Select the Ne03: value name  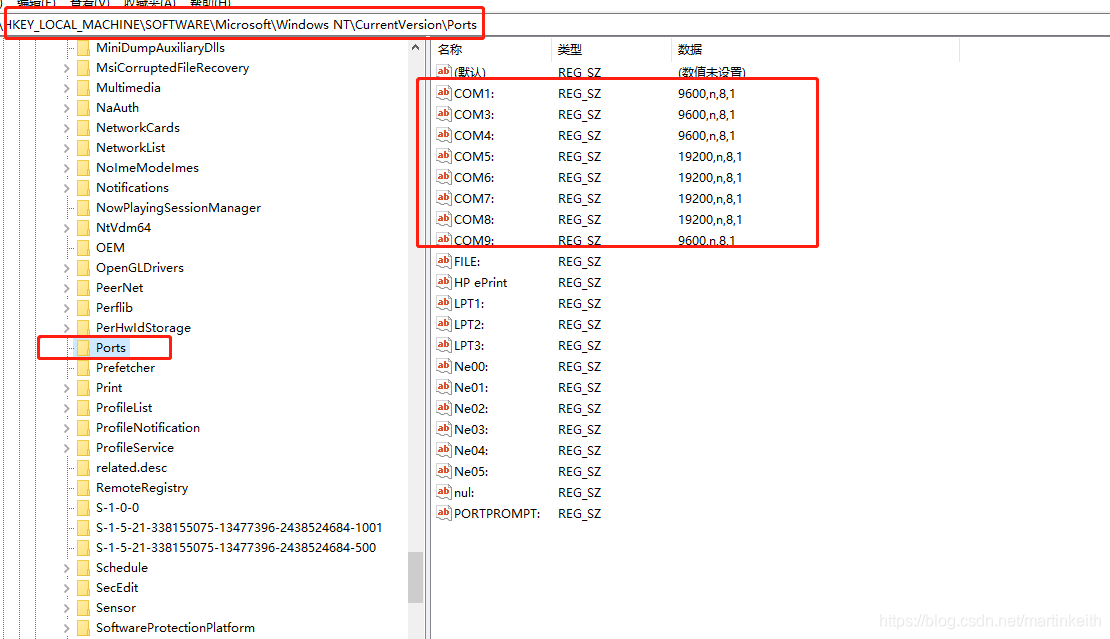pyautogui.click(x=471, y=430)
